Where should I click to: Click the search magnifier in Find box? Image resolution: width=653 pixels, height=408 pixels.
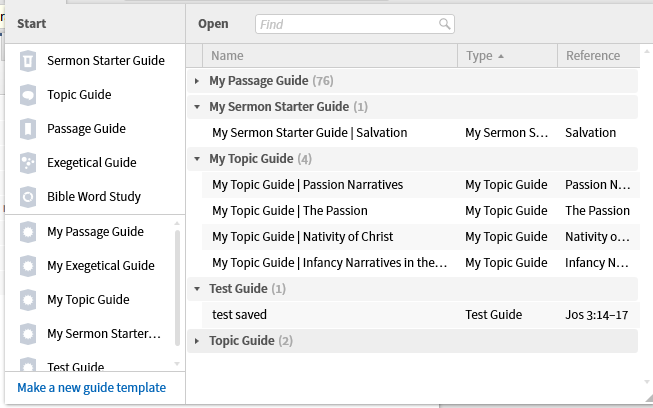pyautogui.click(x=444, y=24)
